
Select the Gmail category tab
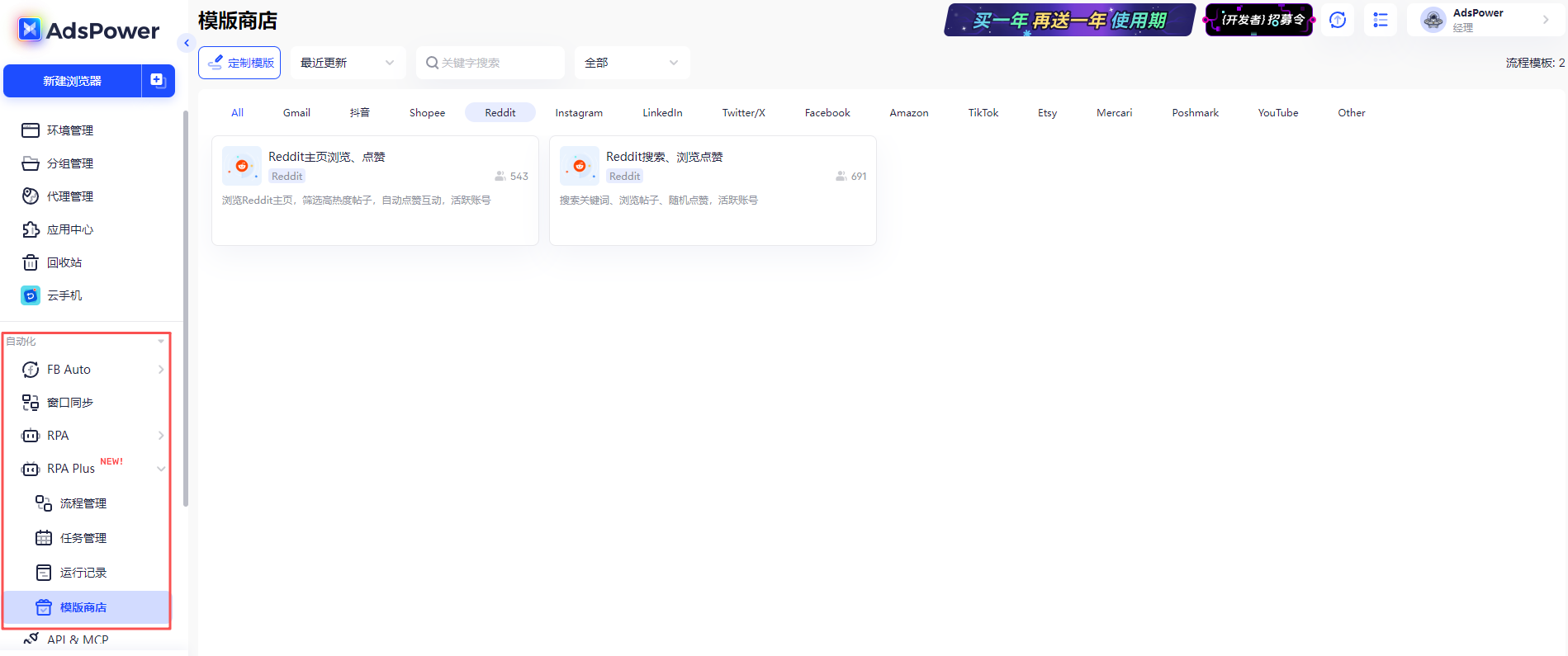coord(296,112)
